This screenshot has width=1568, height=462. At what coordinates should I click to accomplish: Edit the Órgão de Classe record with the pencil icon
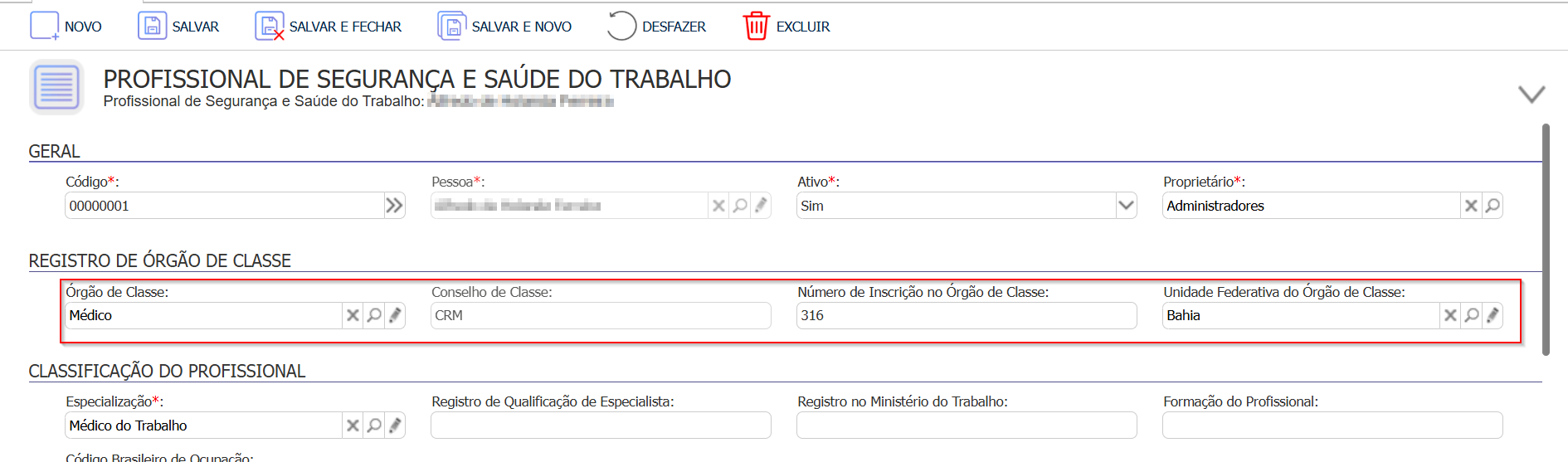pyautogui.click(x=395, y=315)
